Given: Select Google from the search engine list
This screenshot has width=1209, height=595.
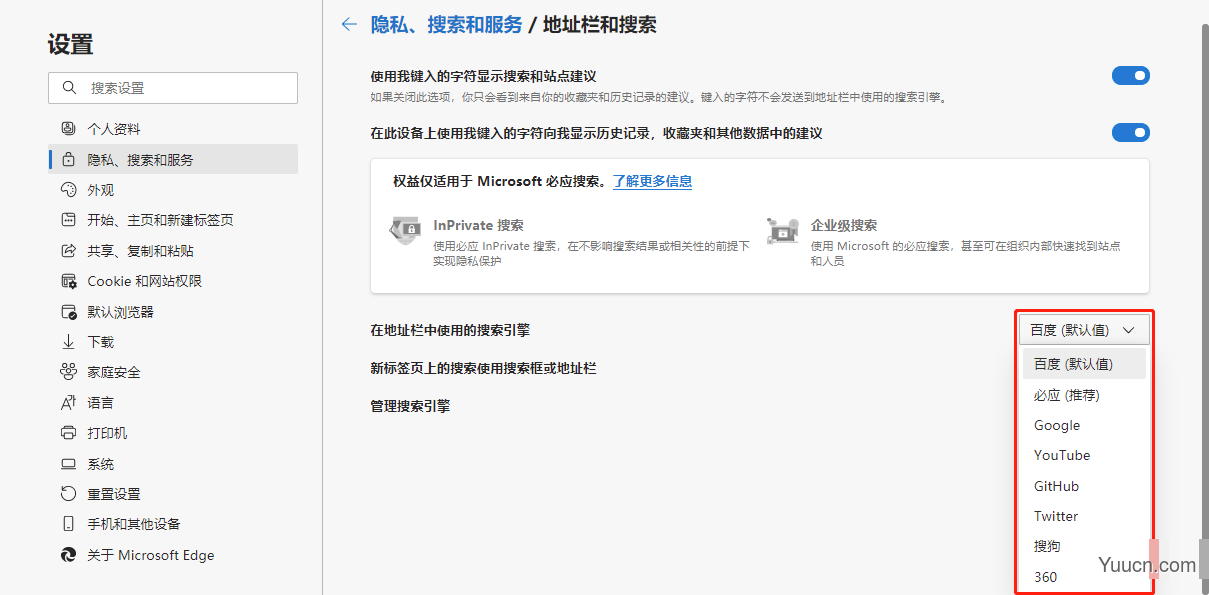Looking at the screenshot, I should point(1084,425).
